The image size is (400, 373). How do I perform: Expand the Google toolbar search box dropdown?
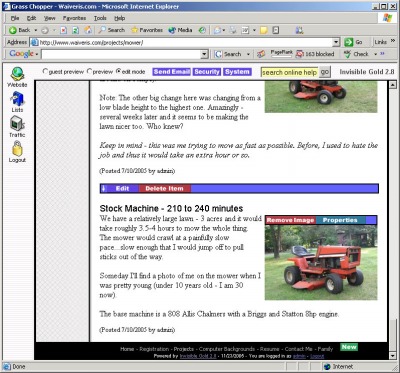pyautogui.click(x=204, y=54)
